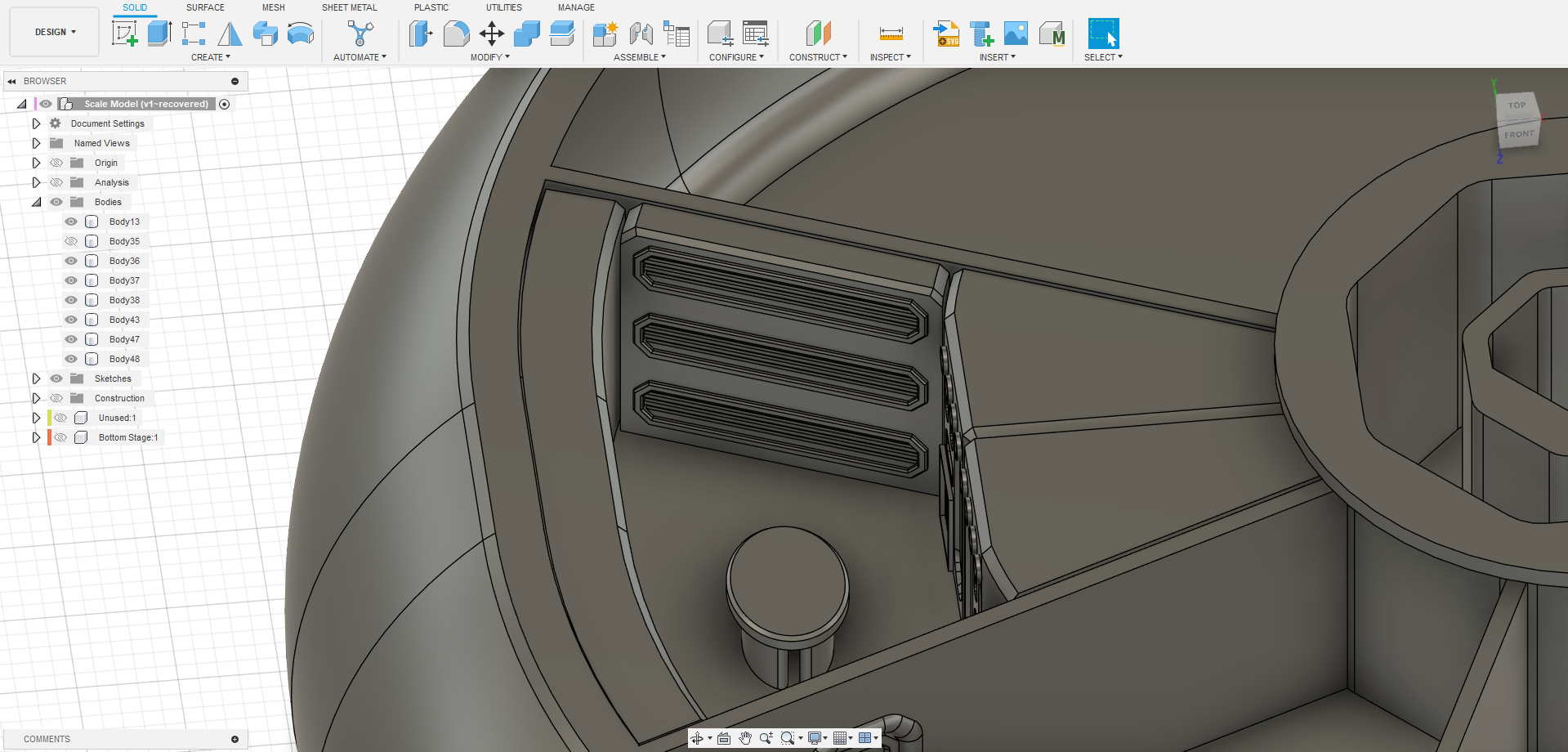
Task: Open the Design workspace dropdown
Action: [55, 32]
